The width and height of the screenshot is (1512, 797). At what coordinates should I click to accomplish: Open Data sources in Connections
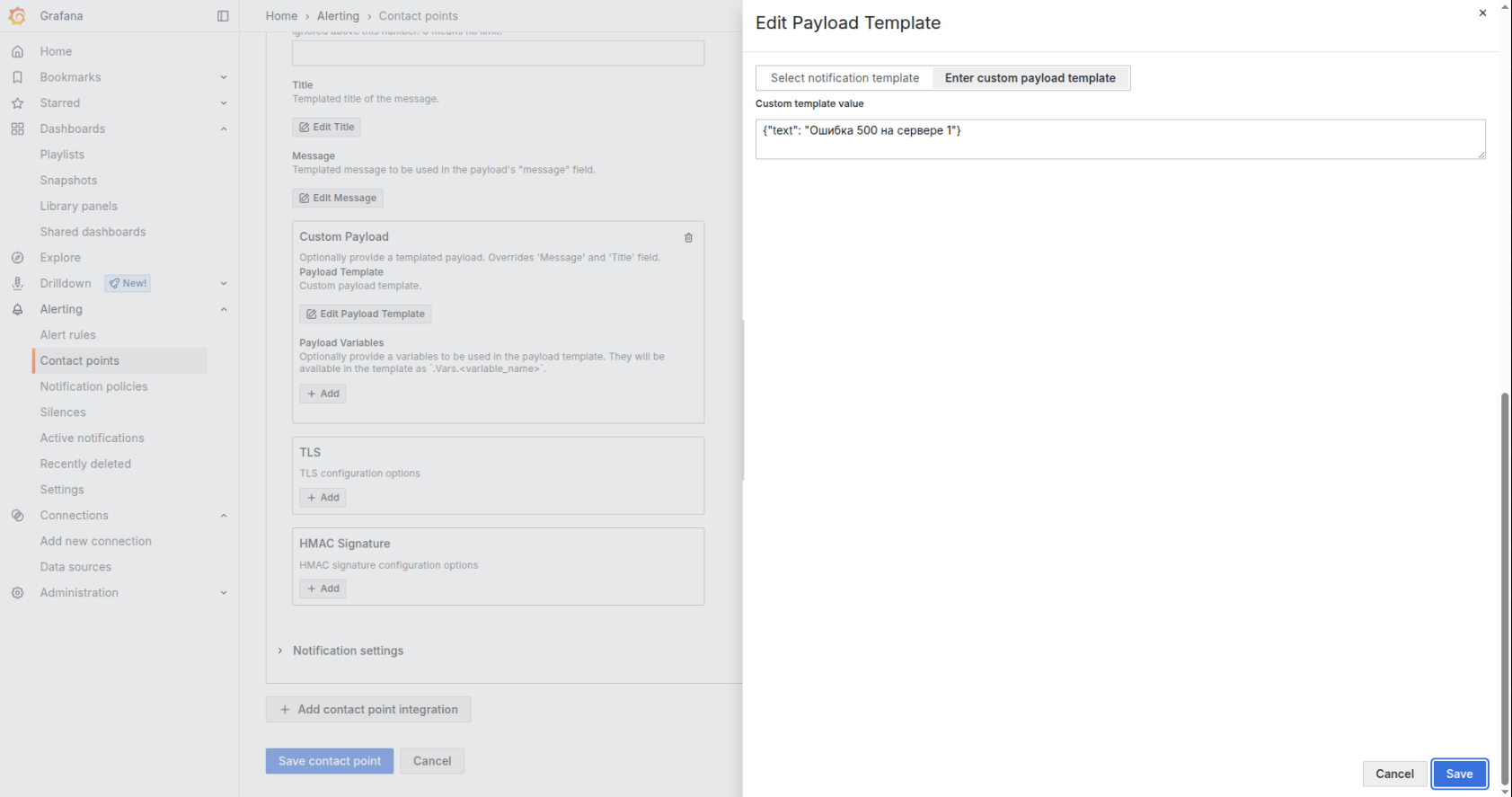(75, 567)
